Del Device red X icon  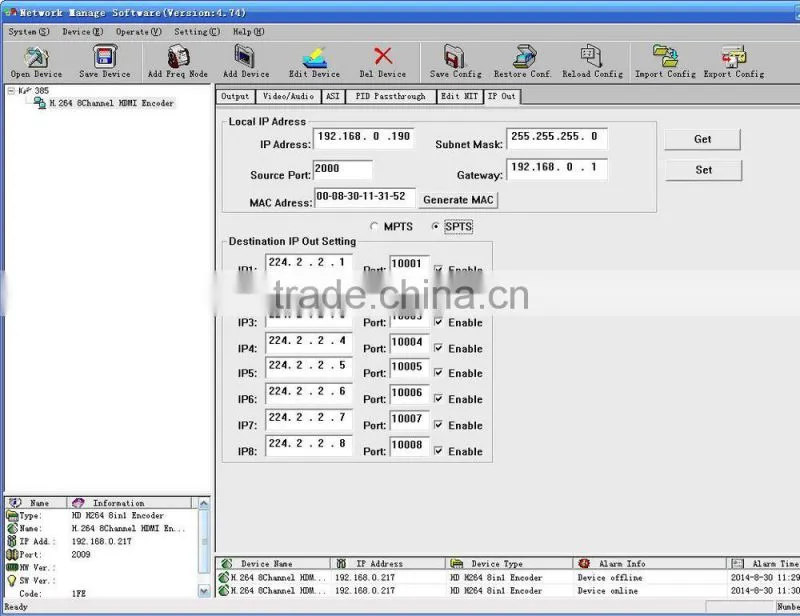click(x=383, y=56)
